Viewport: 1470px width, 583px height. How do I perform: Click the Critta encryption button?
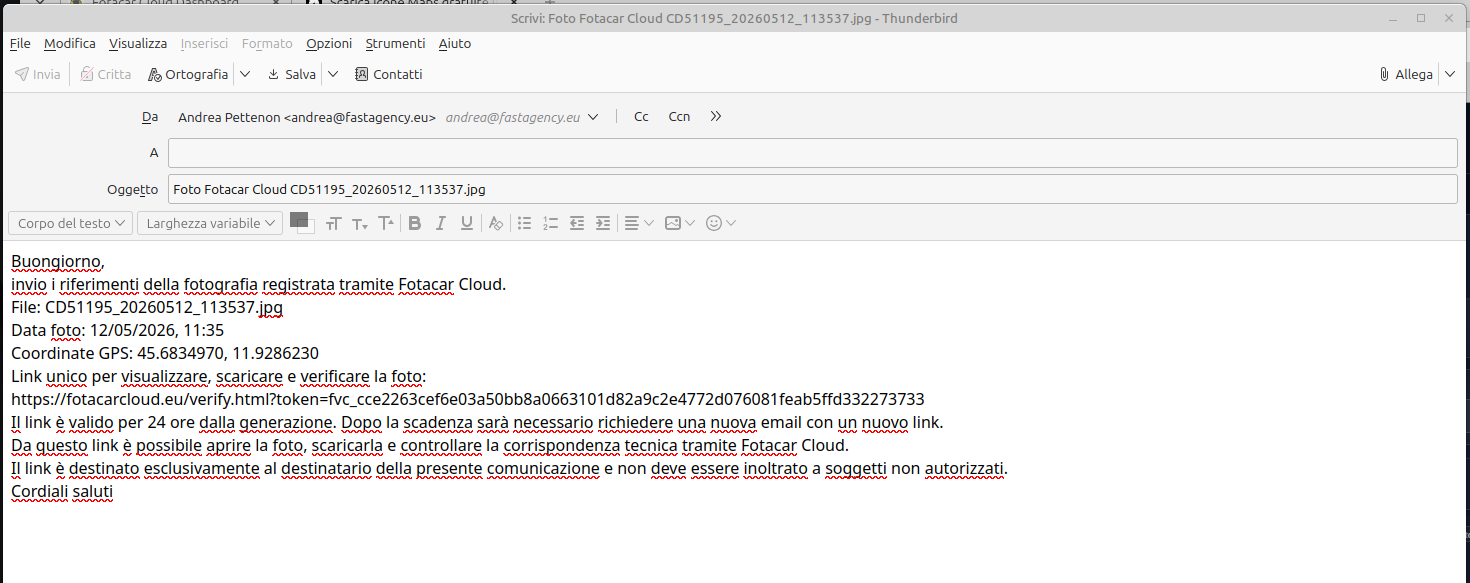(x=105, y=74)
